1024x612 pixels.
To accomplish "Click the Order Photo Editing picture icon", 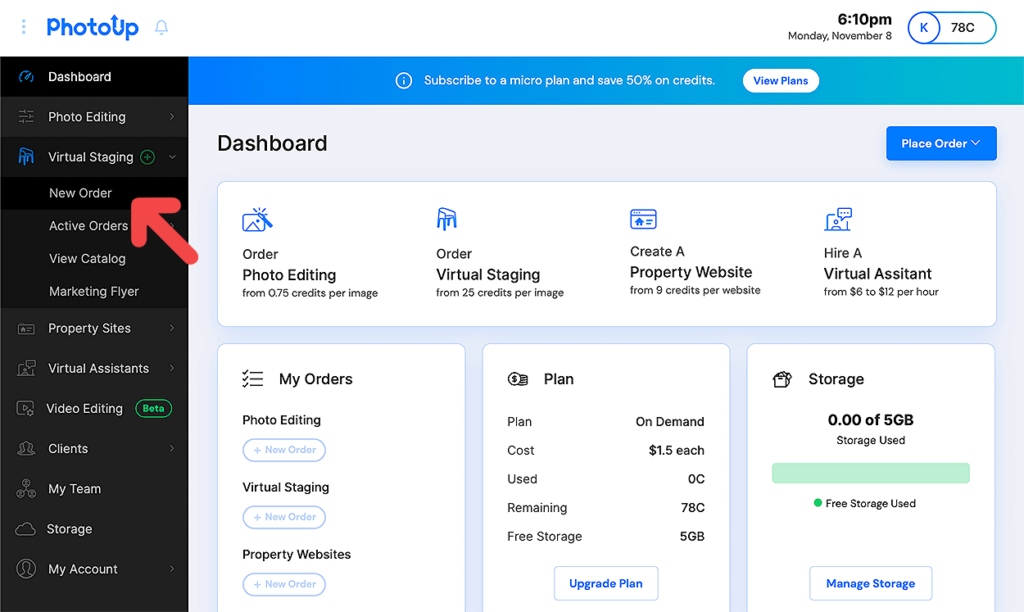I will tap(257, 219).
